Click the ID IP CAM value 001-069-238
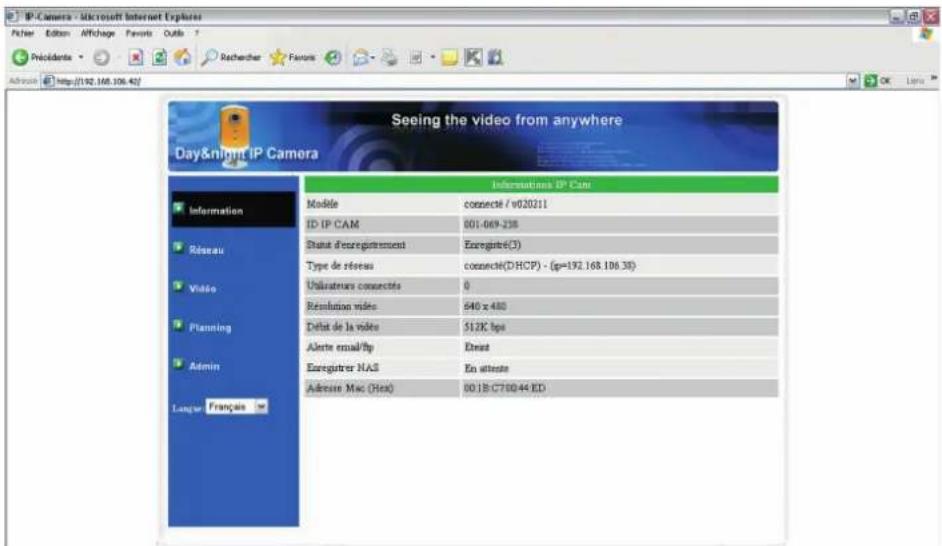942x546 pixels. (490, 225)
